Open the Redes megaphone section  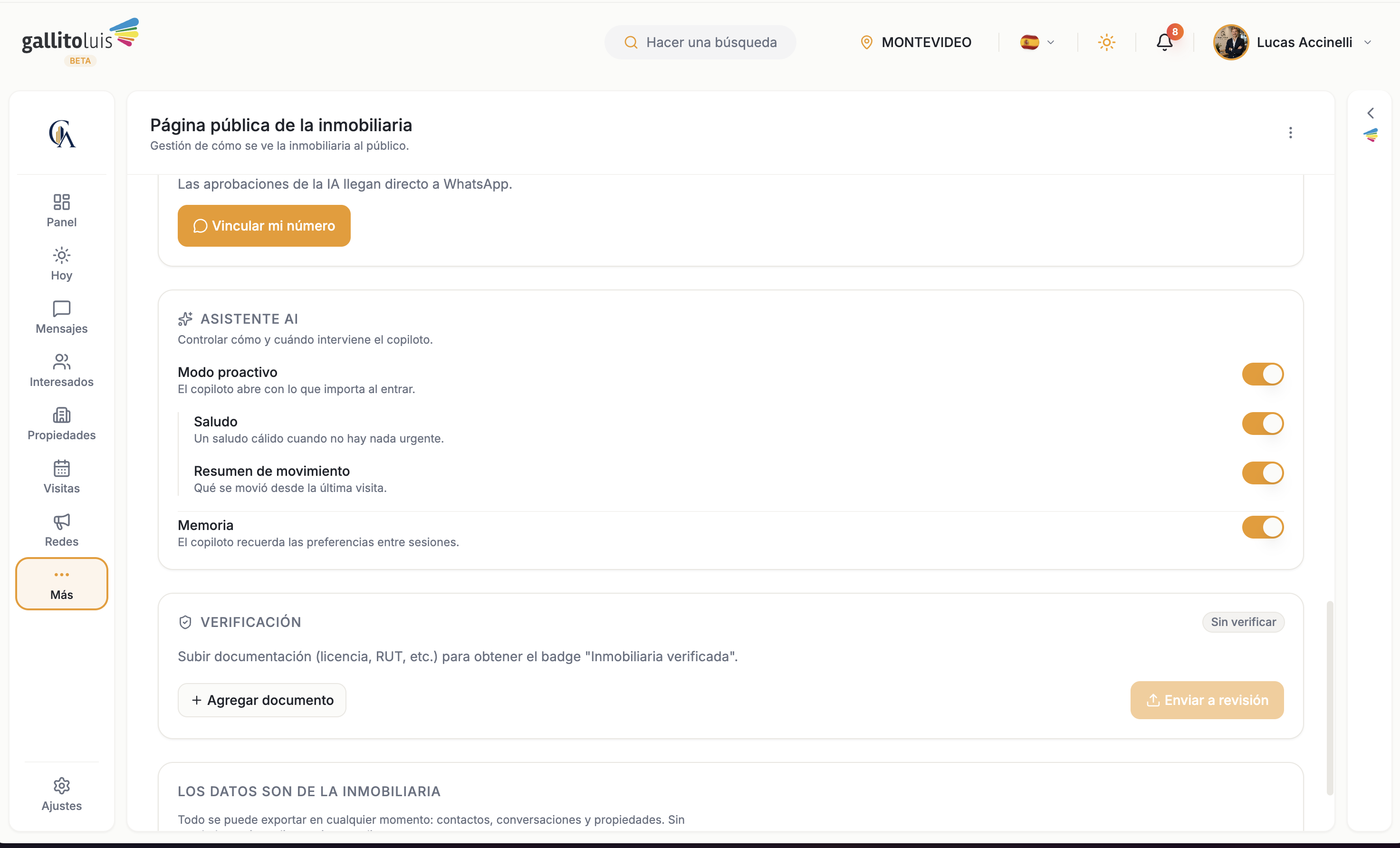(61, 530)
